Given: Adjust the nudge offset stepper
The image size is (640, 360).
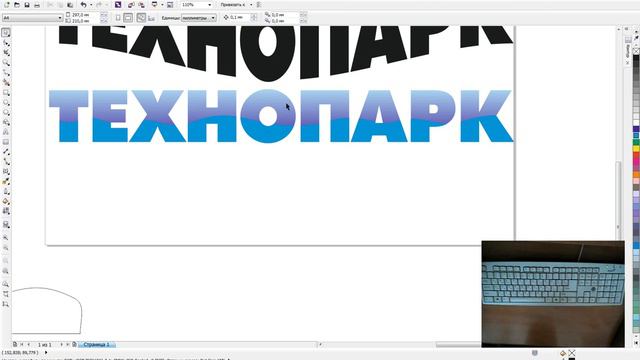Looking at the screenshot, I should (x=254, y=18).
